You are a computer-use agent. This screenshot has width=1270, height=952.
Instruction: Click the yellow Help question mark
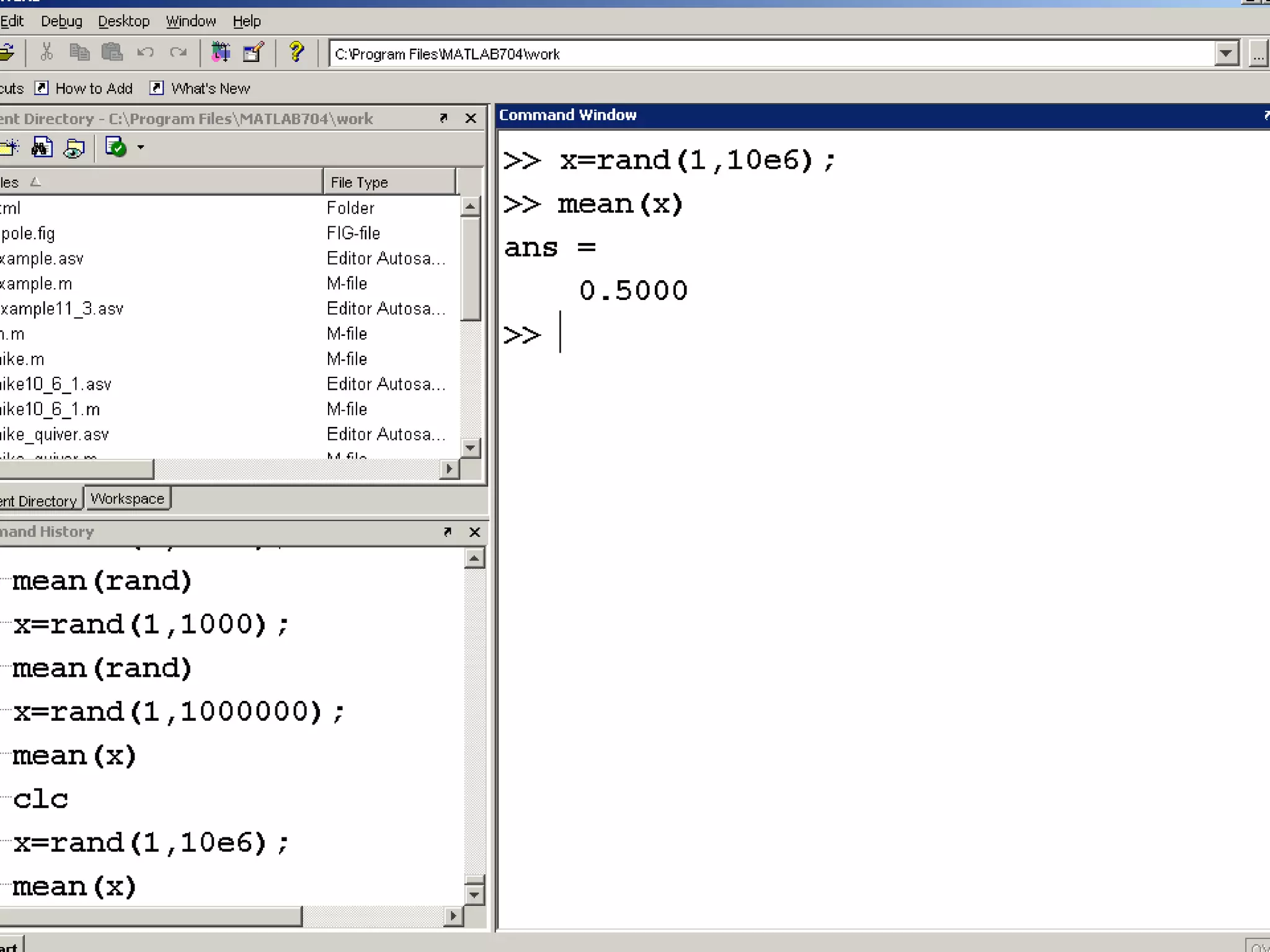pyautogui.click(x=296, y=53)
